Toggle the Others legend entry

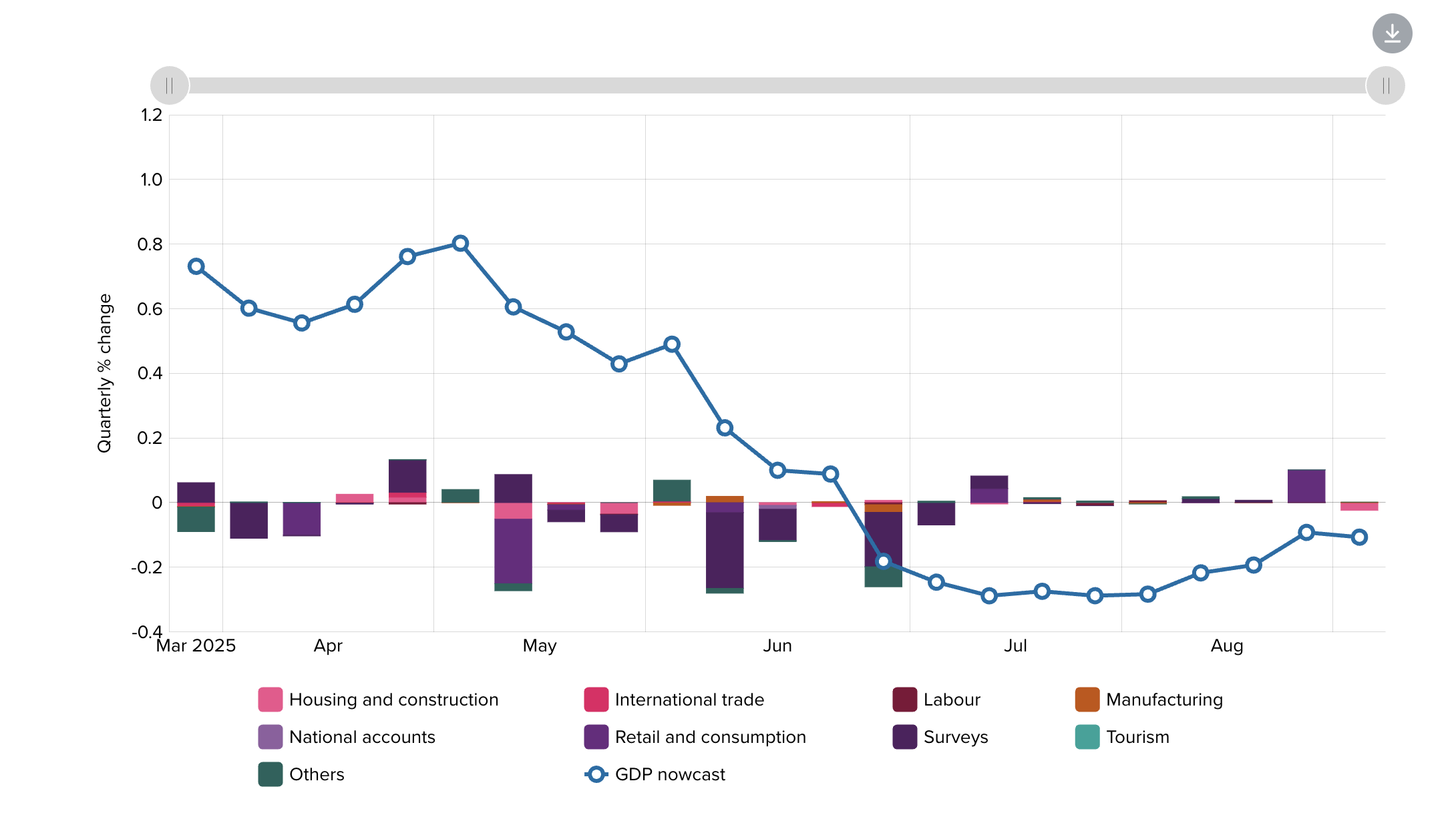coord(316,774)
